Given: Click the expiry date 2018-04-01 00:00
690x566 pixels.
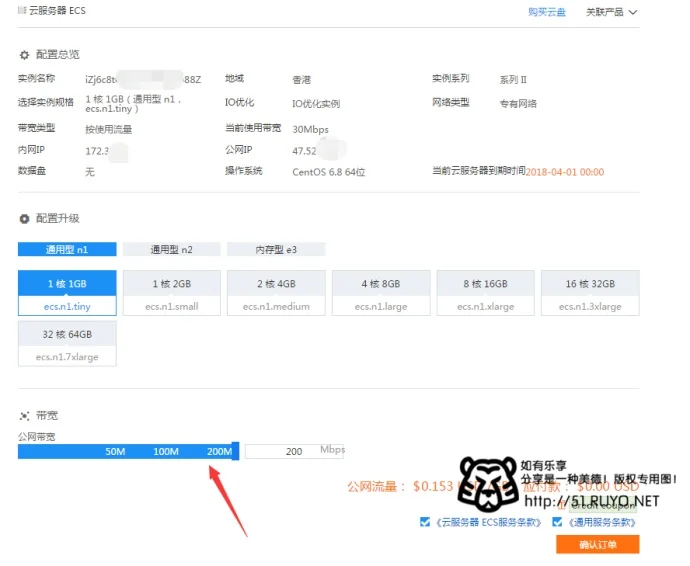Looking at the screenshot, I should [x=565, y=172].
